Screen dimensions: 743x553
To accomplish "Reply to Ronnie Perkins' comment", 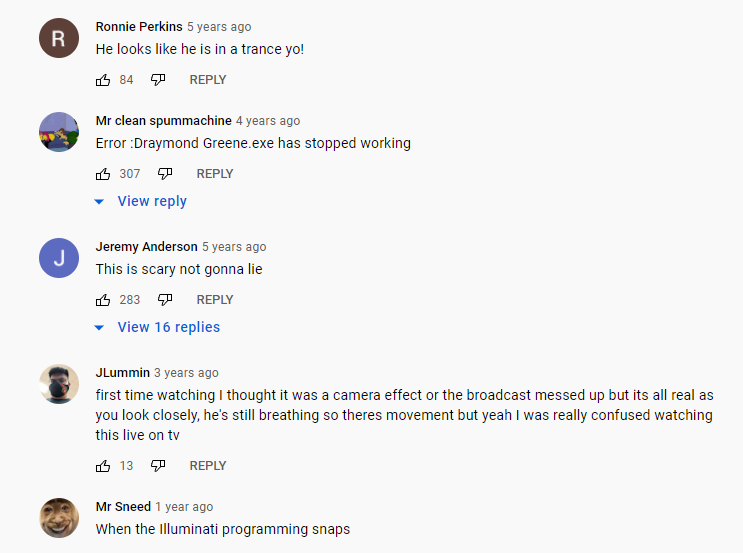I will point(208,80).
